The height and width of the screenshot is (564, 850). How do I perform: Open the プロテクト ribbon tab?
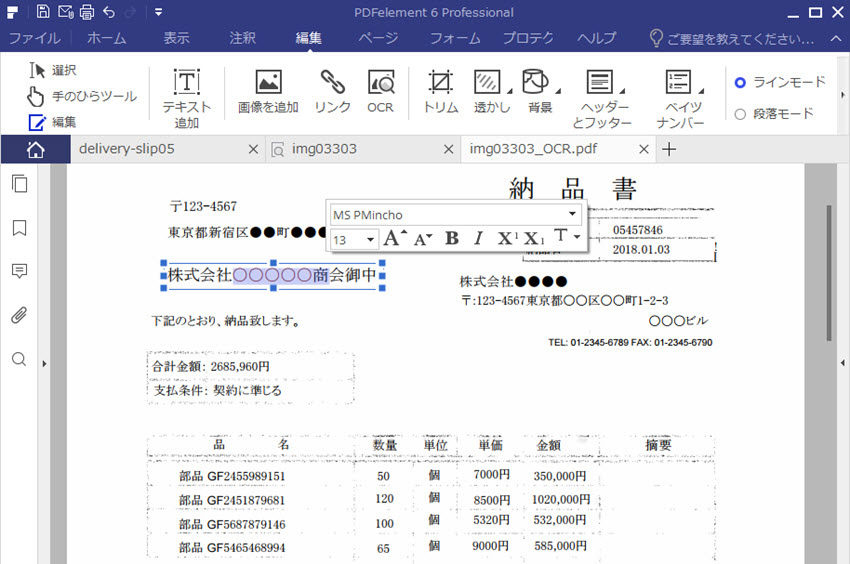point(528,38)
